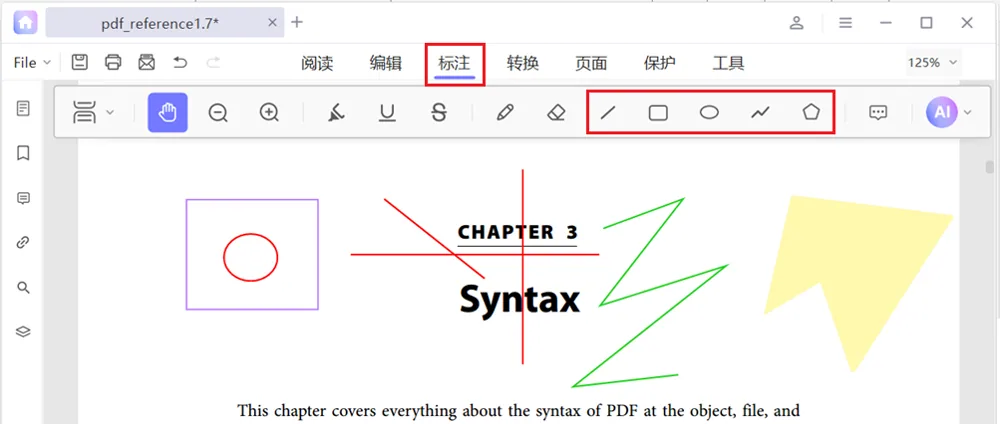Select the Line shape tool
1000x424 pixels.
coord(608,113)
